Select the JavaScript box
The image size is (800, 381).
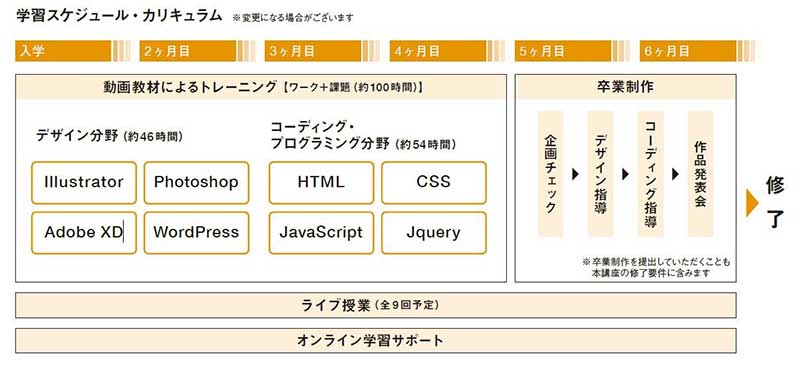[321, 233]
